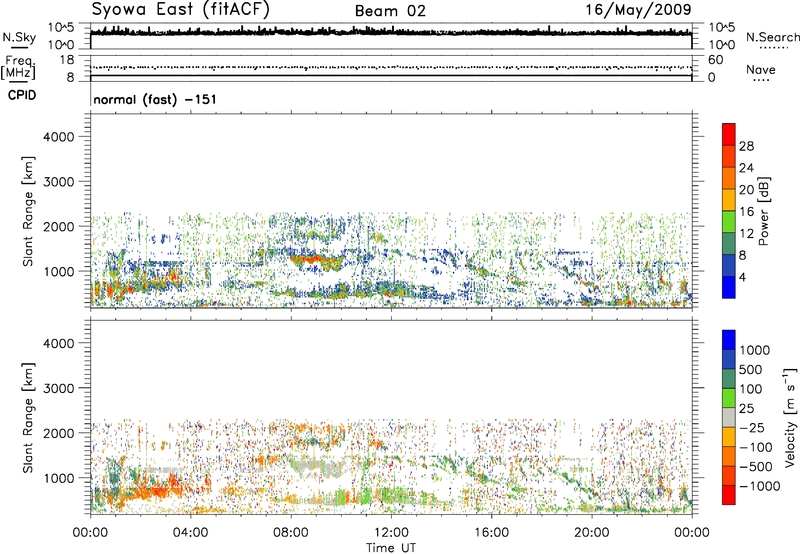Click the Velocity scale value -1000
The height and width of the screenshot is (554, 800).
[759, 486]
